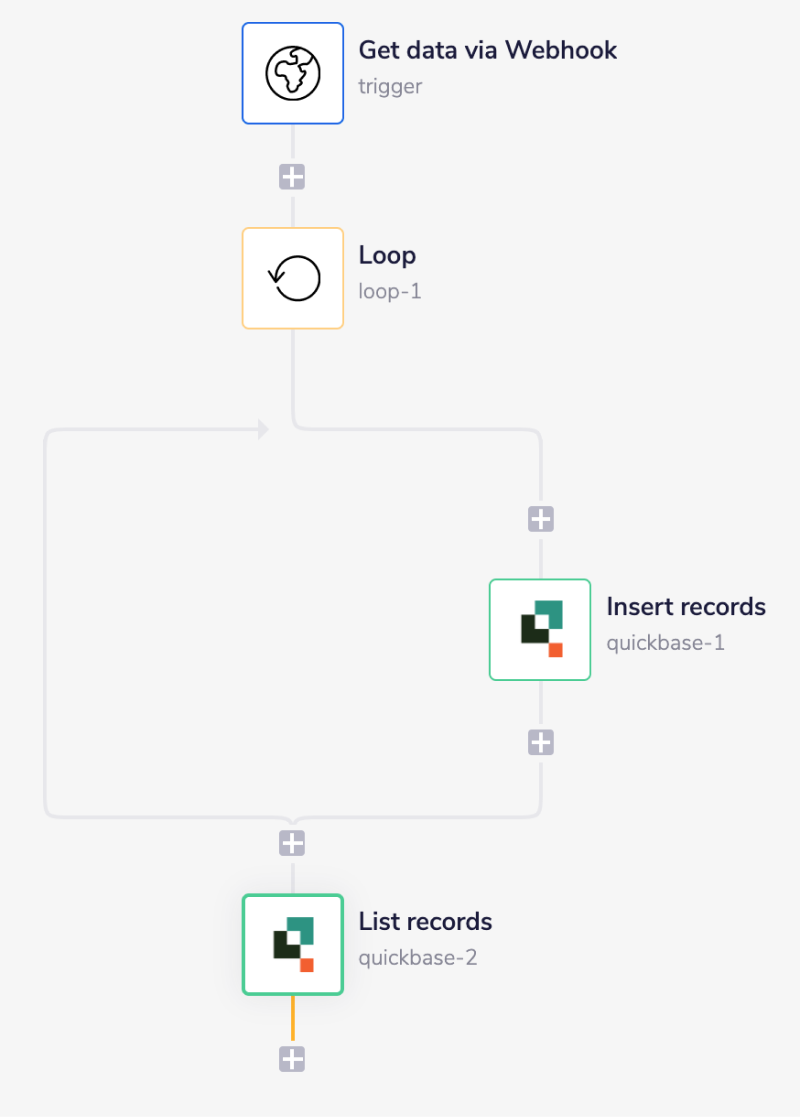Click the "Get data via Webhook" title

[x=487, y=50]
